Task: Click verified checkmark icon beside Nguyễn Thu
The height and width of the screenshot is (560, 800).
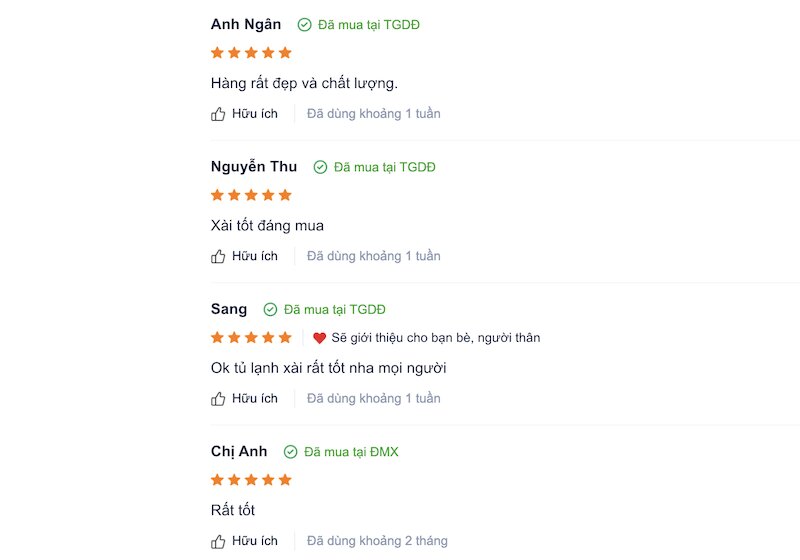Action: [320, 167]
